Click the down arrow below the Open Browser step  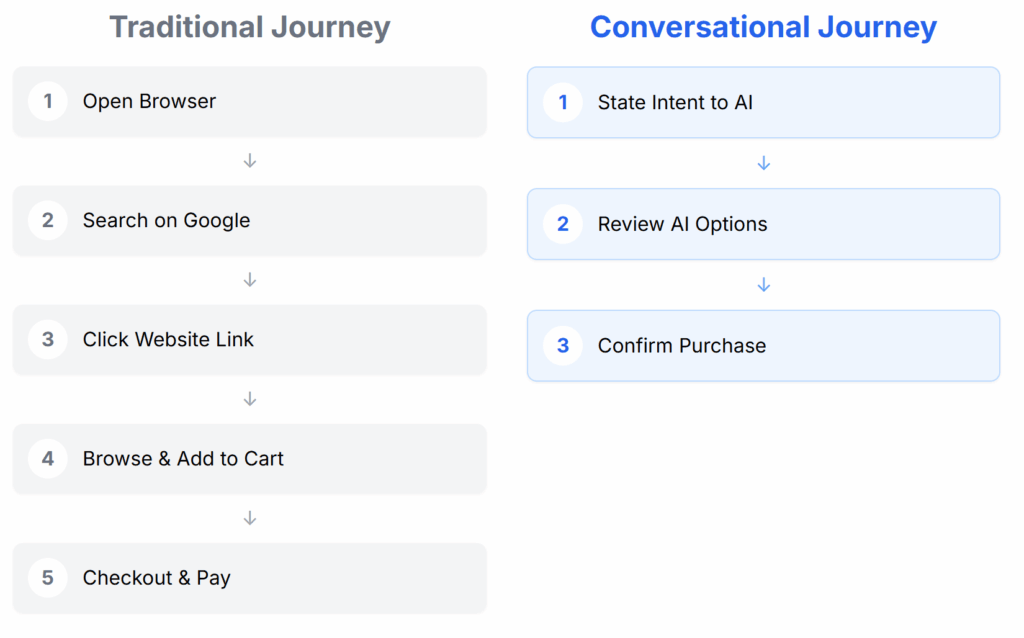(x=250, y=160)
